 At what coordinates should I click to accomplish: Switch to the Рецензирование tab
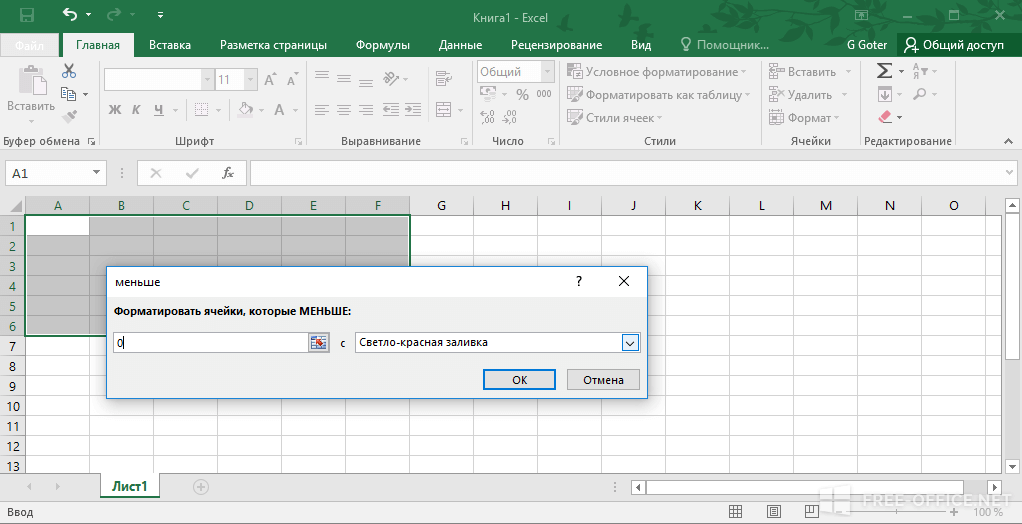[557, 45]
